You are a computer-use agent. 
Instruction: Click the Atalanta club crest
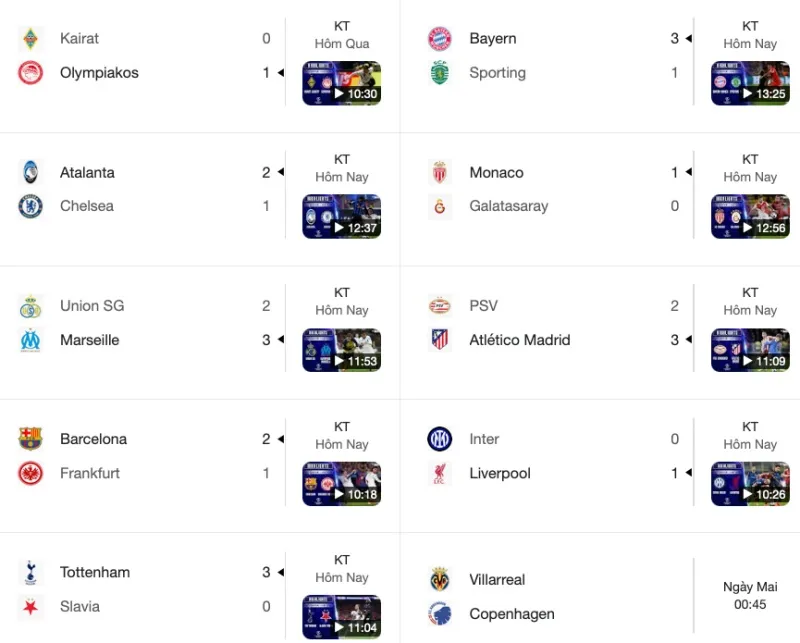click(32, 171)
